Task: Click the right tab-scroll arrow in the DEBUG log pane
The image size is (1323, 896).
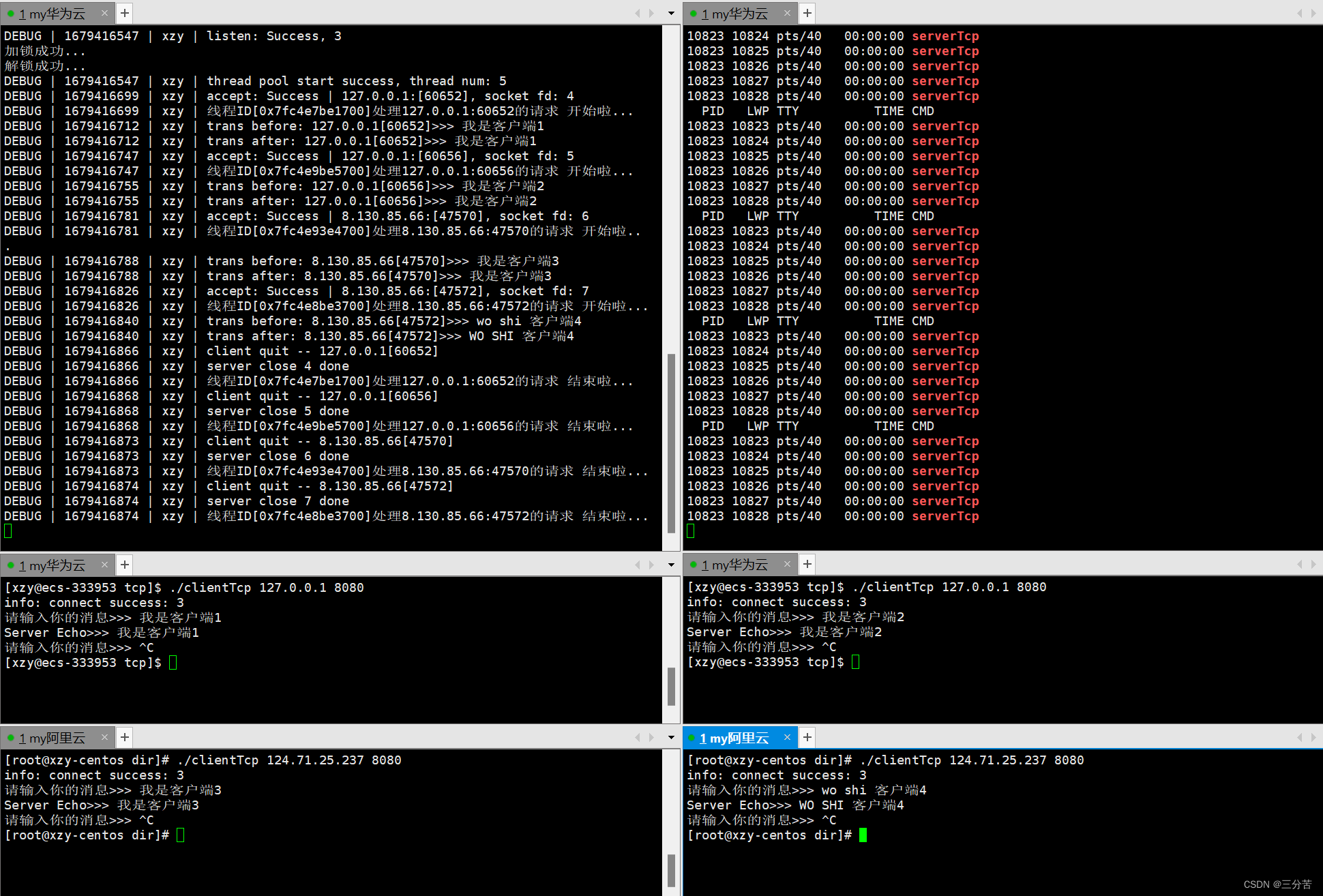Action: (x=651, y=13)
